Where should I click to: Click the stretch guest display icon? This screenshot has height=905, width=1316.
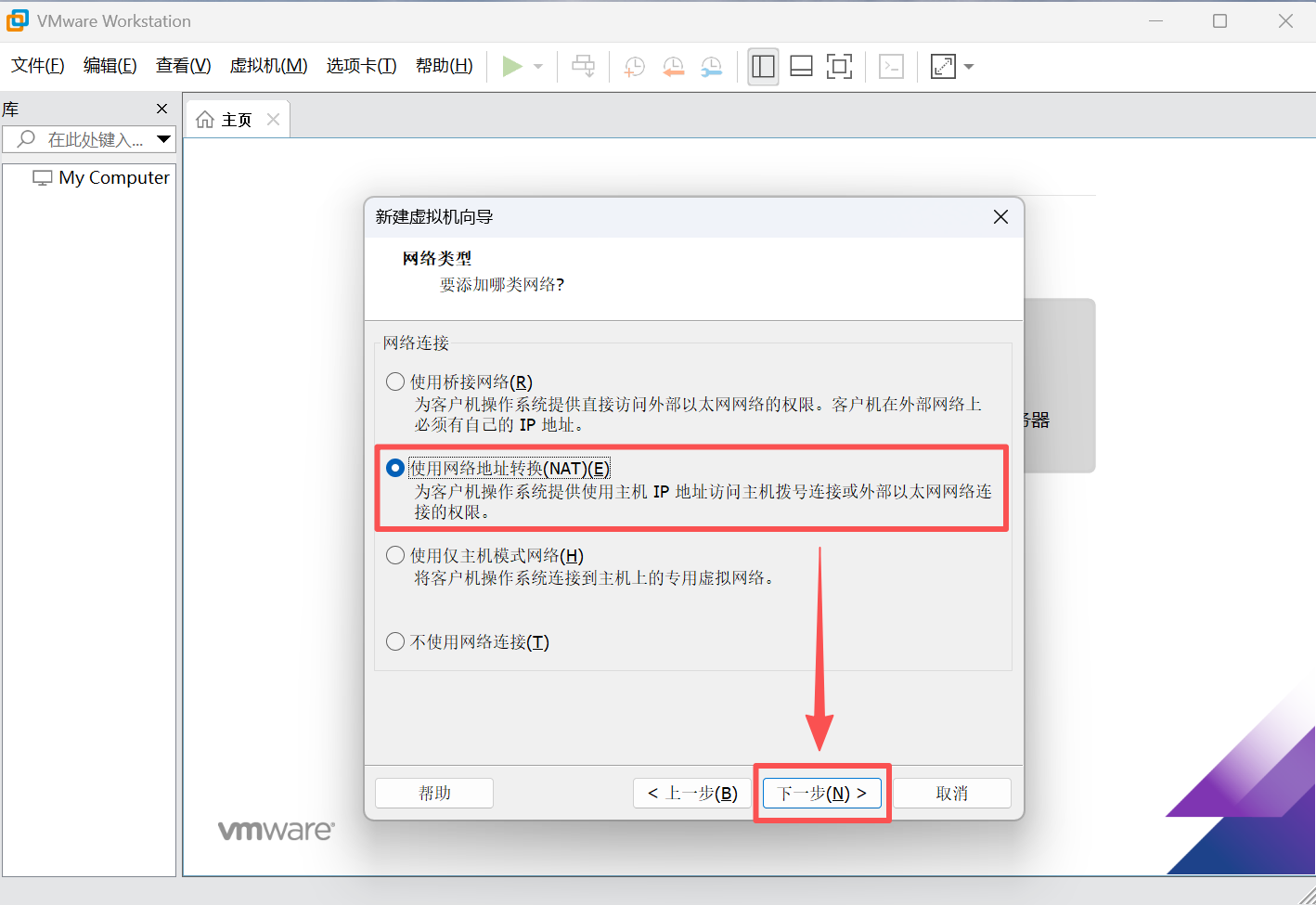click(943, 67)
